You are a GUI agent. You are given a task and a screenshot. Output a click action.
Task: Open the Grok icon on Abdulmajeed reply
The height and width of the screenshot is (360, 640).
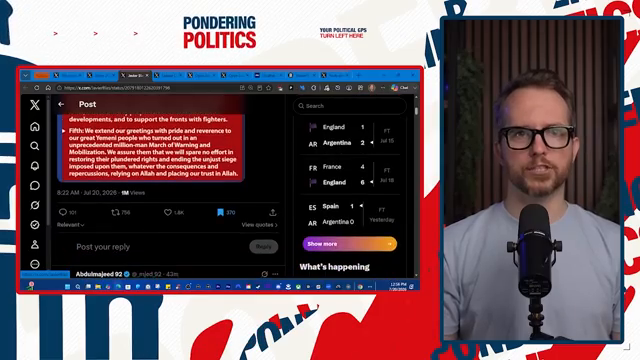coord(264,274)
